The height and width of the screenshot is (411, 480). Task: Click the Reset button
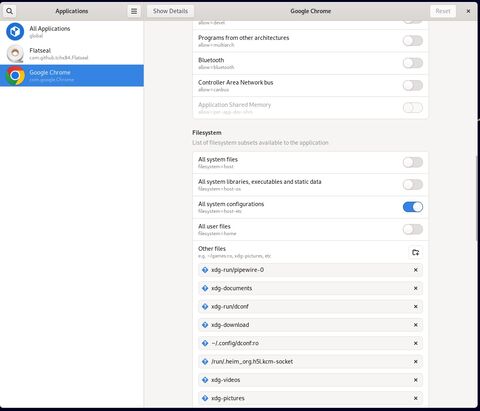pyautogui.click(x=443, y=11)
